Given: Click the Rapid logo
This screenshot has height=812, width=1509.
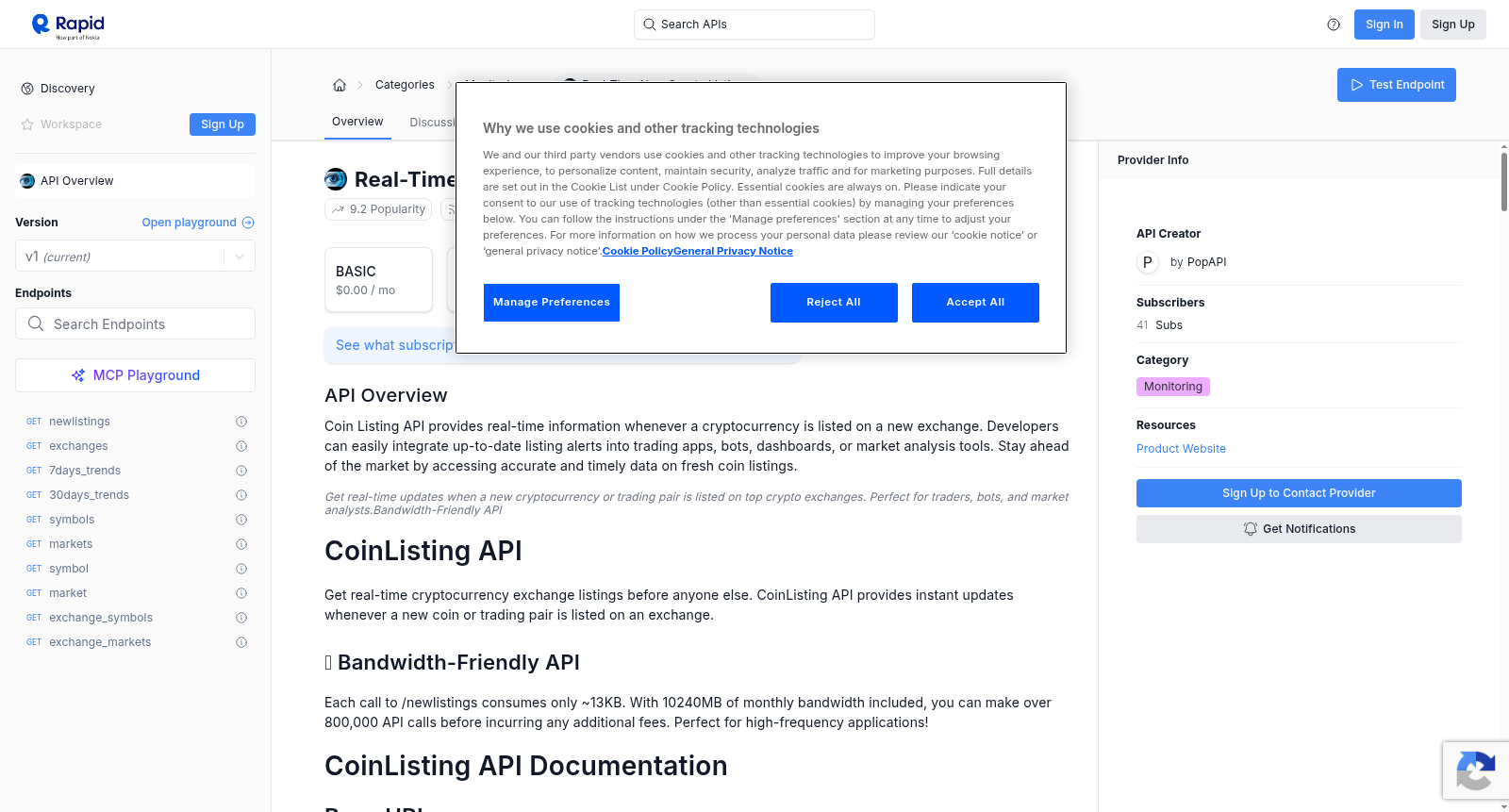Looking at the screenshot, I should pos(68,25).
